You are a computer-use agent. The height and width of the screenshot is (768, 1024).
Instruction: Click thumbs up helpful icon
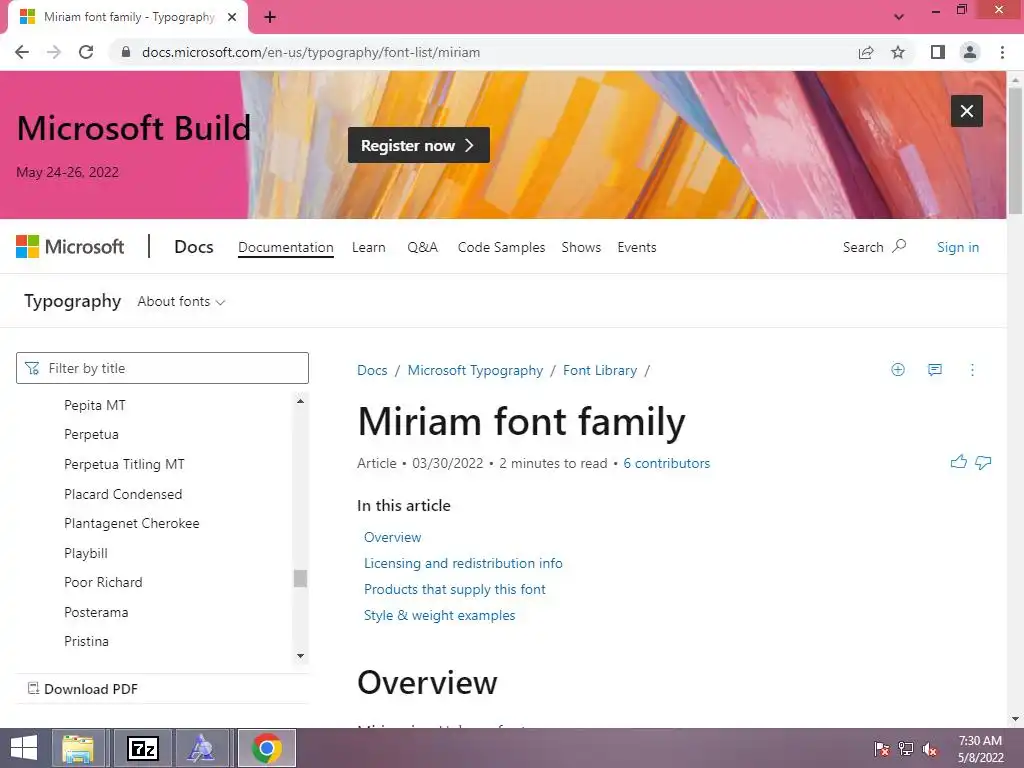pos(959,462)
